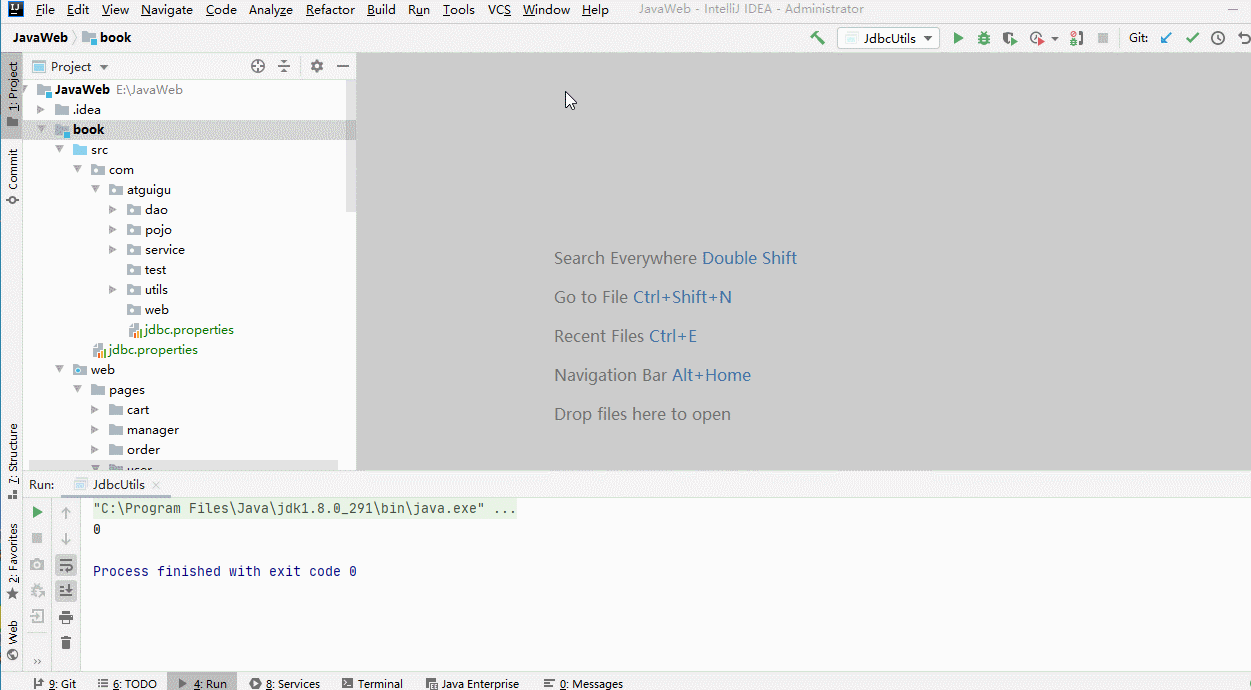Rerun JdbcUtils in Run panel
This screenshot has width=1251, height=690.
pyautogui.click(x=37, y=512)
